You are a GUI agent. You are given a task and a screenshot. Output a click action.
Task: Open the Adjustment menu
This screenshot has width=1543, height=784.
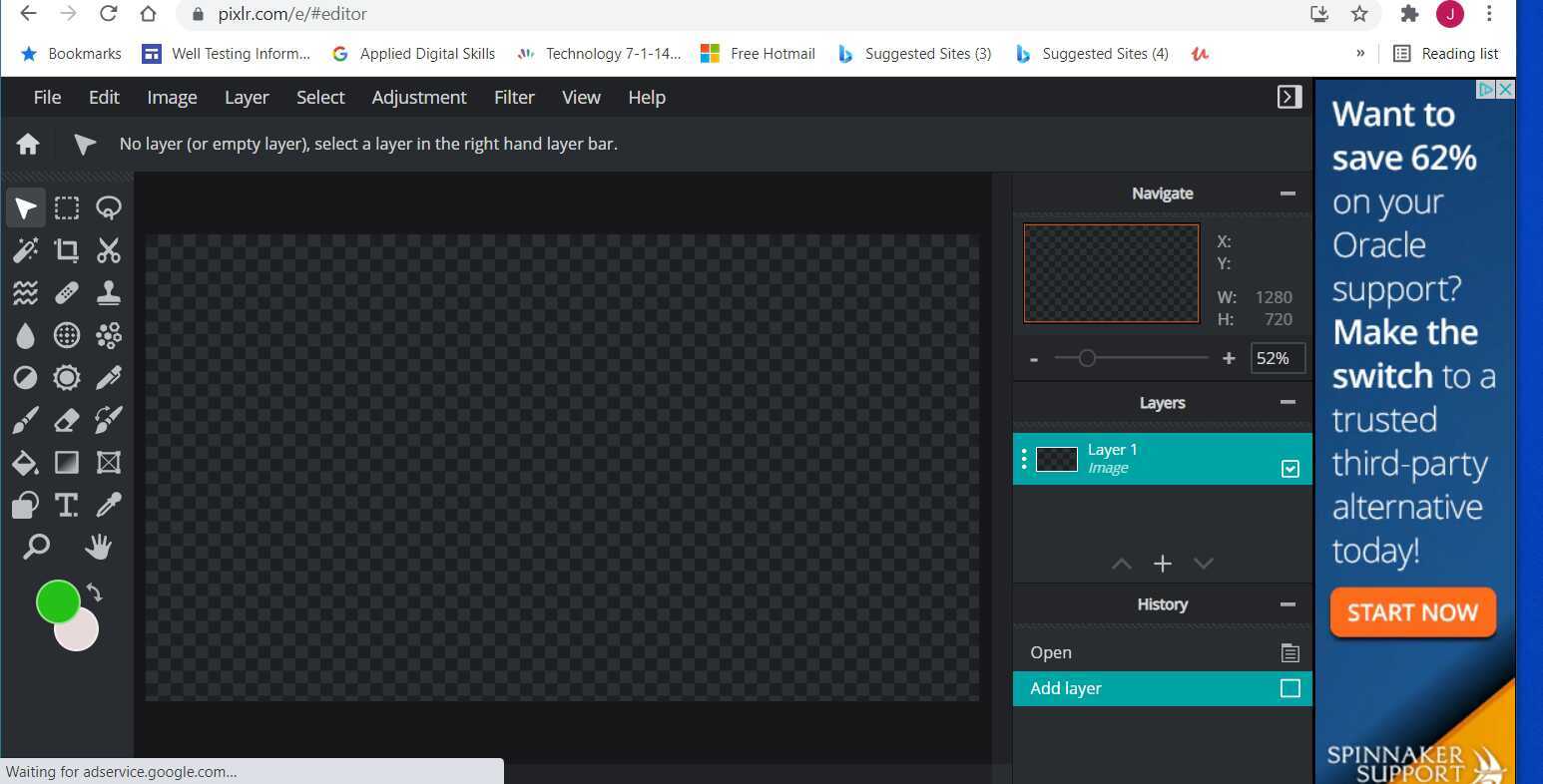point(418,97)
